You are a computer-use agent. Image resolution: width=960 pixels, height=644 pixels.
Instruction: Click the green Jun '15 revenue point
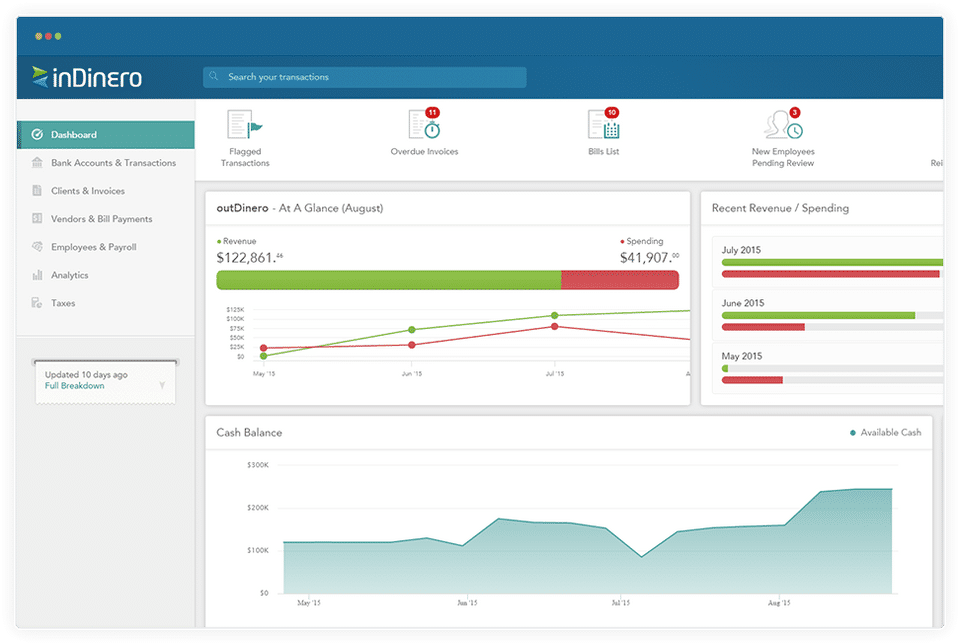point(412,330)
